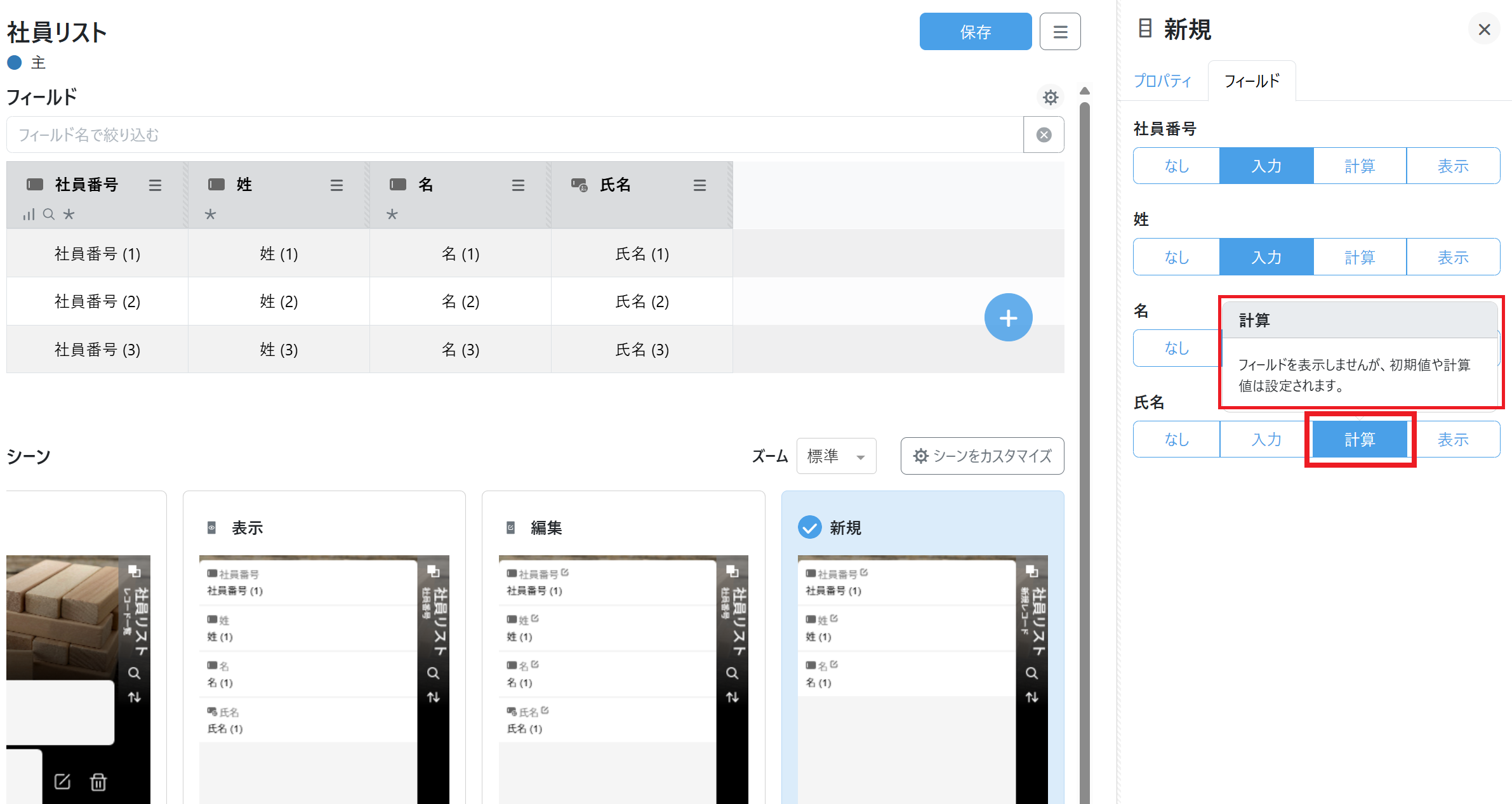This screenshot has width=1512, height=804.
Task: Click シーンをカスタマイズ button
Action: pos(982,456)
